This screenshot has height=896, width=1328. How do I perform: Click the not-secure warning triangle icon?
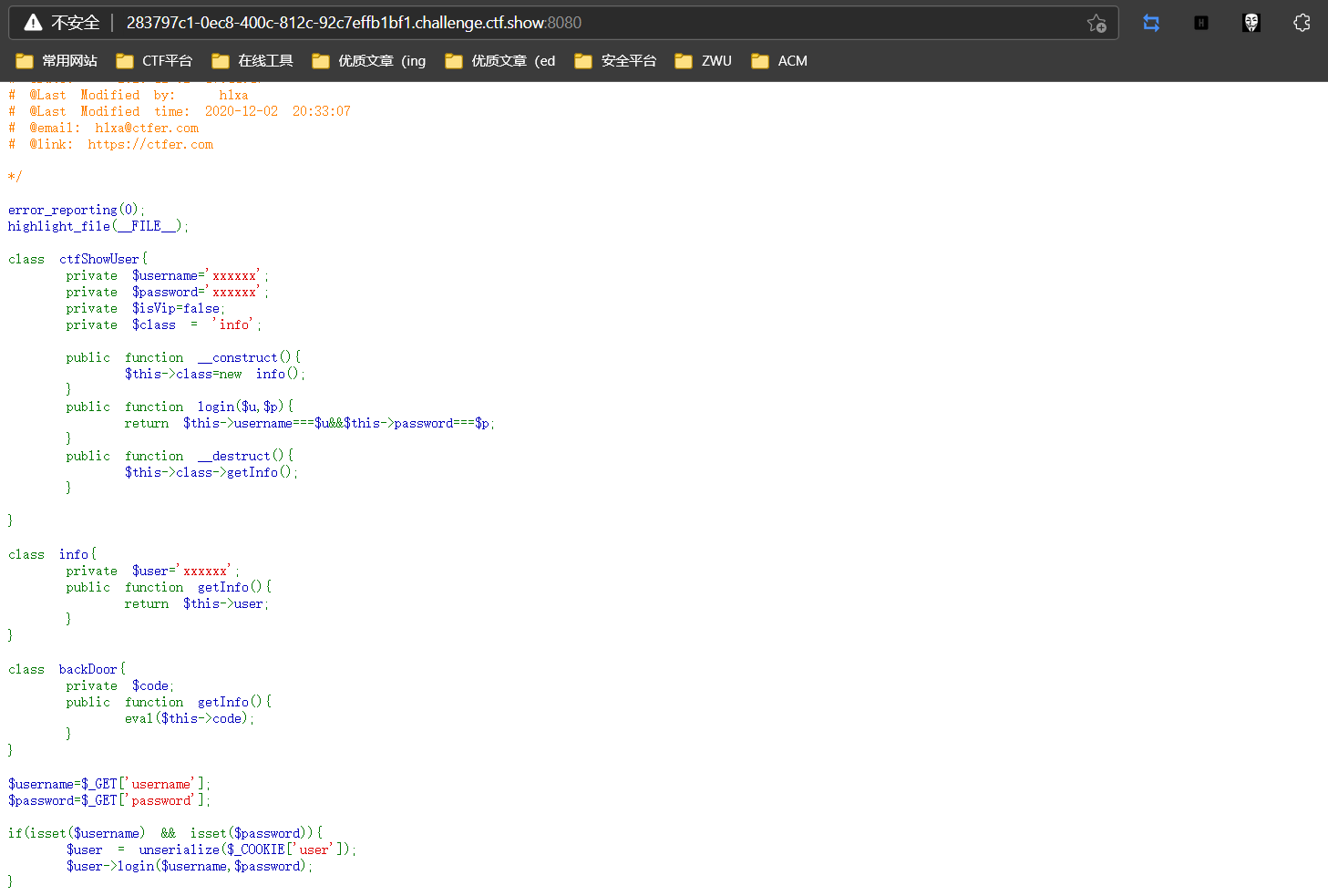[x=33, y=23]
